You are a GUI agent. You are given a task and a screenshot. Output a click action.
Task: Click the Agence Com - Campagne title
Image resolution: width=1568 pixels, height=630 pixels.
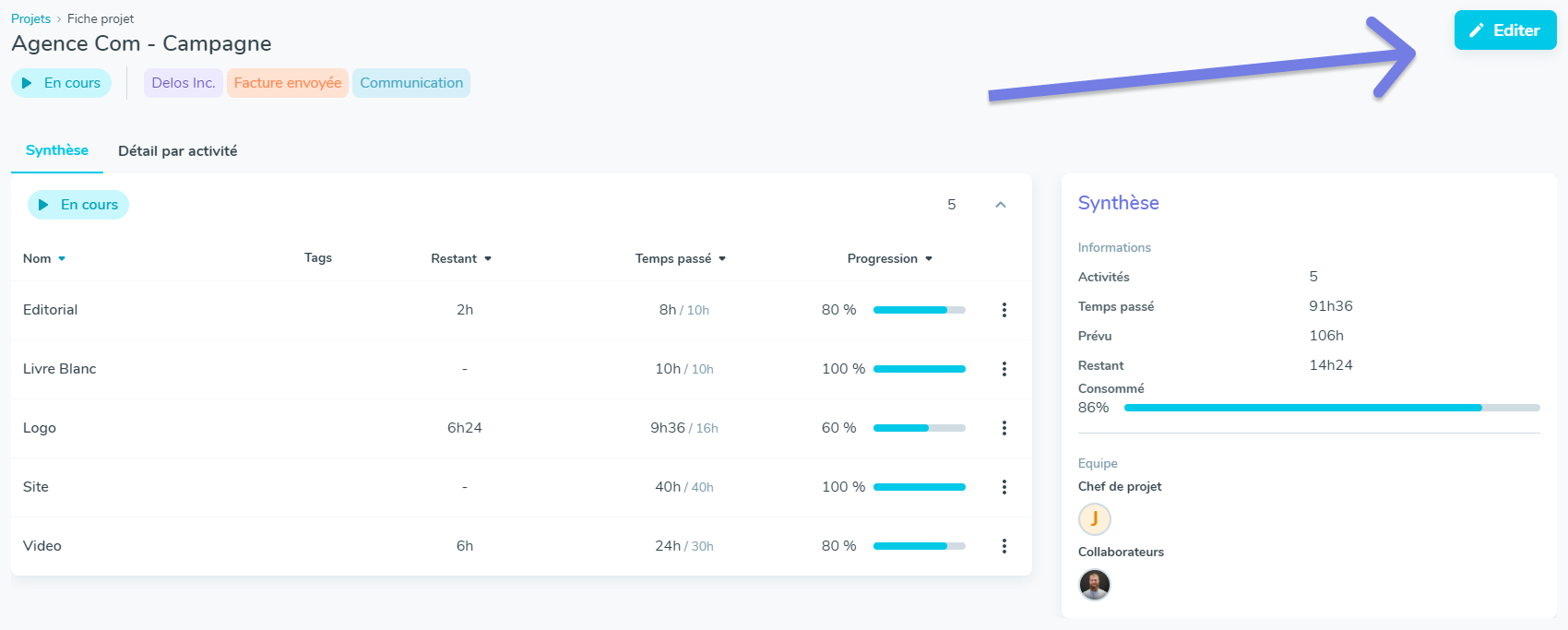[x=141, y=43]
